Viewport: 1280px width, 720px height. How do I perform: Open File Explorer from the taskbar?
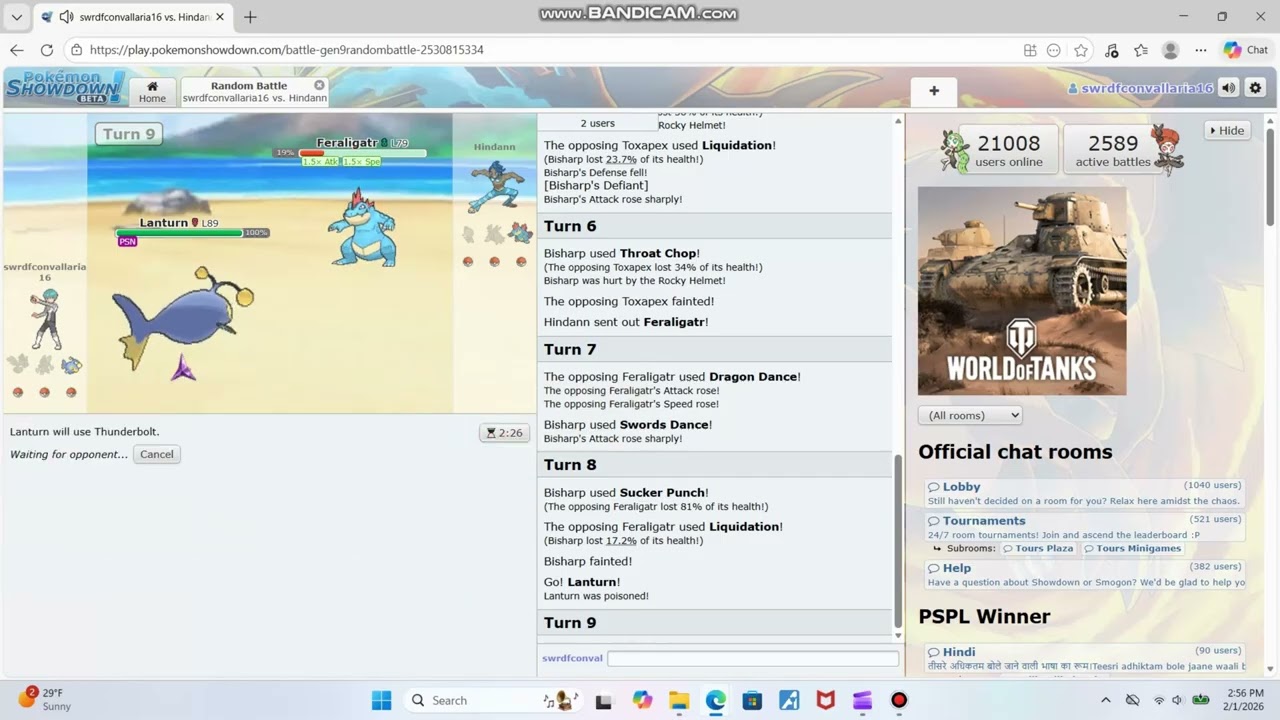point(679,700)
